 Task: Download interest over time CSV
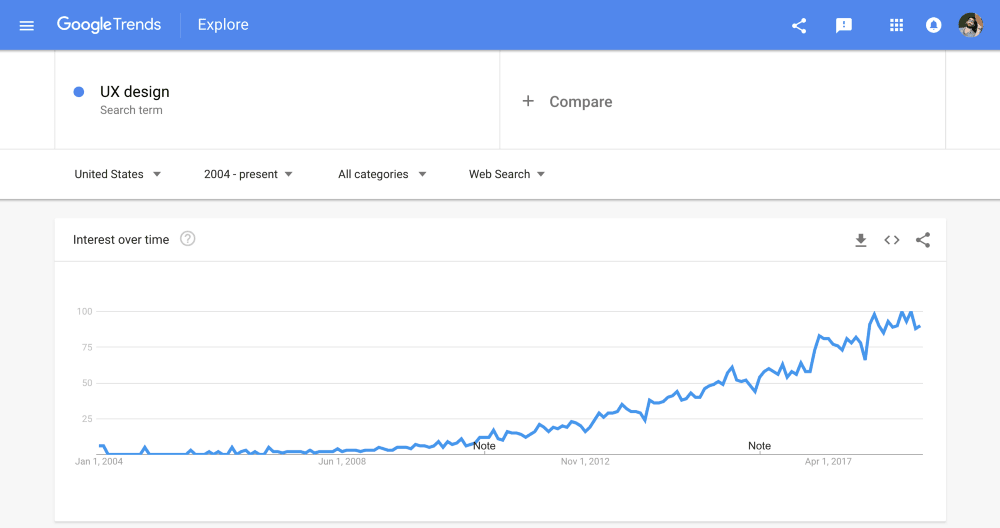[860, 240]
